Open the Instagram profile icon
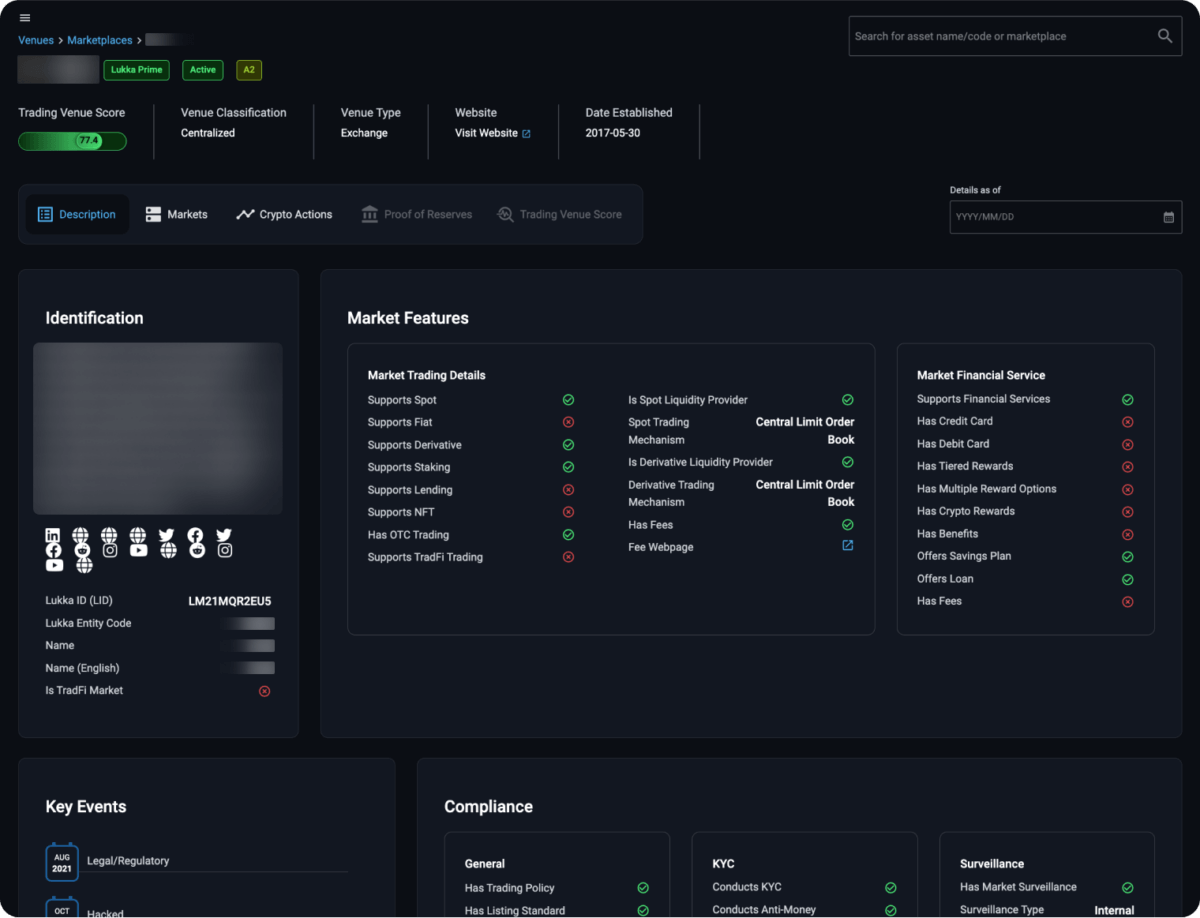This screenshot has width=1200, height=918. click(x=109, y=550)
